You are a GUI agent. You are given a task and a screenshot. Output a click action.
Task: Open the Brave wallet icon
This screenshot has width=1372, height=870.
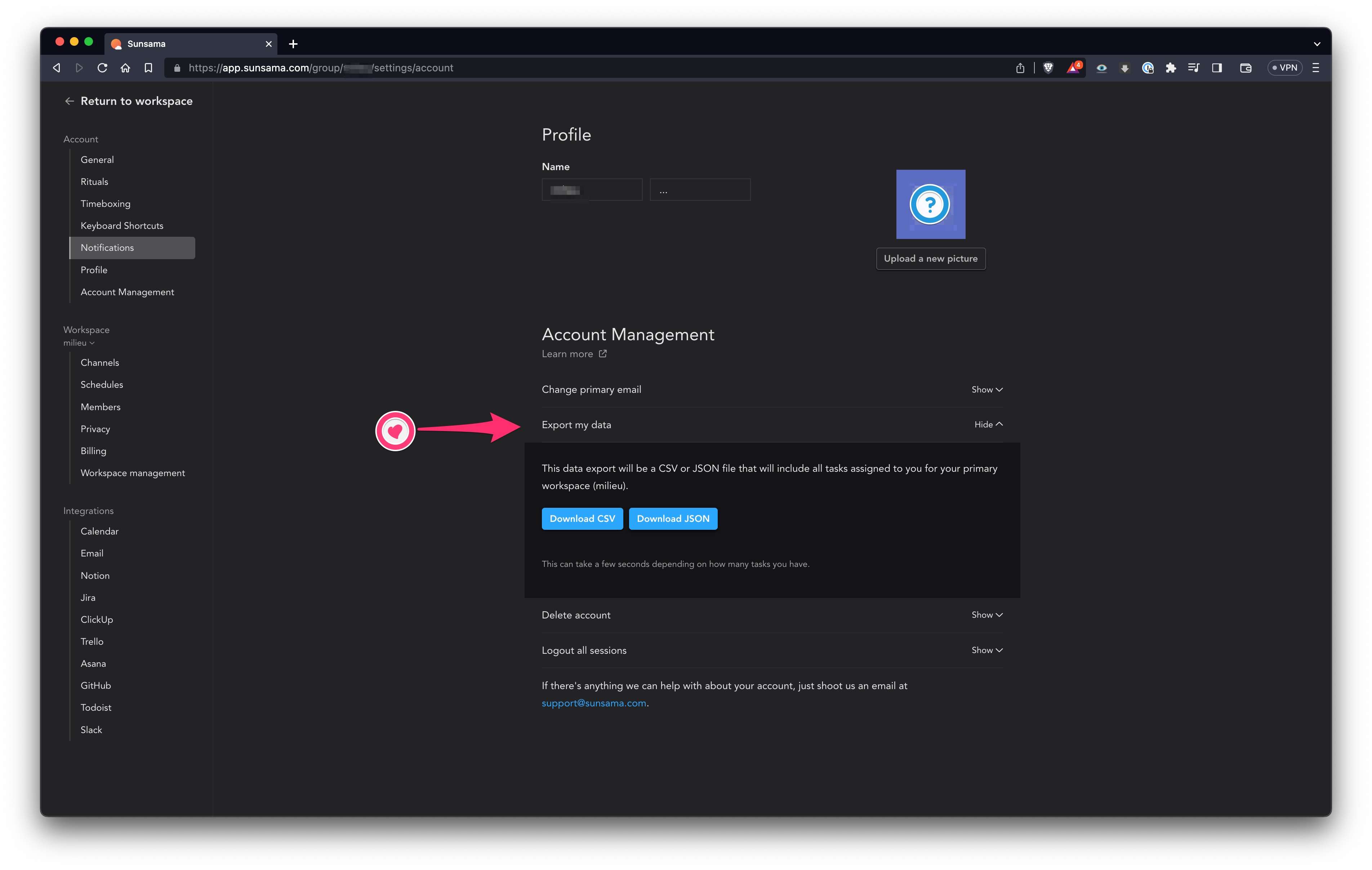click(x=1246, y=68)
